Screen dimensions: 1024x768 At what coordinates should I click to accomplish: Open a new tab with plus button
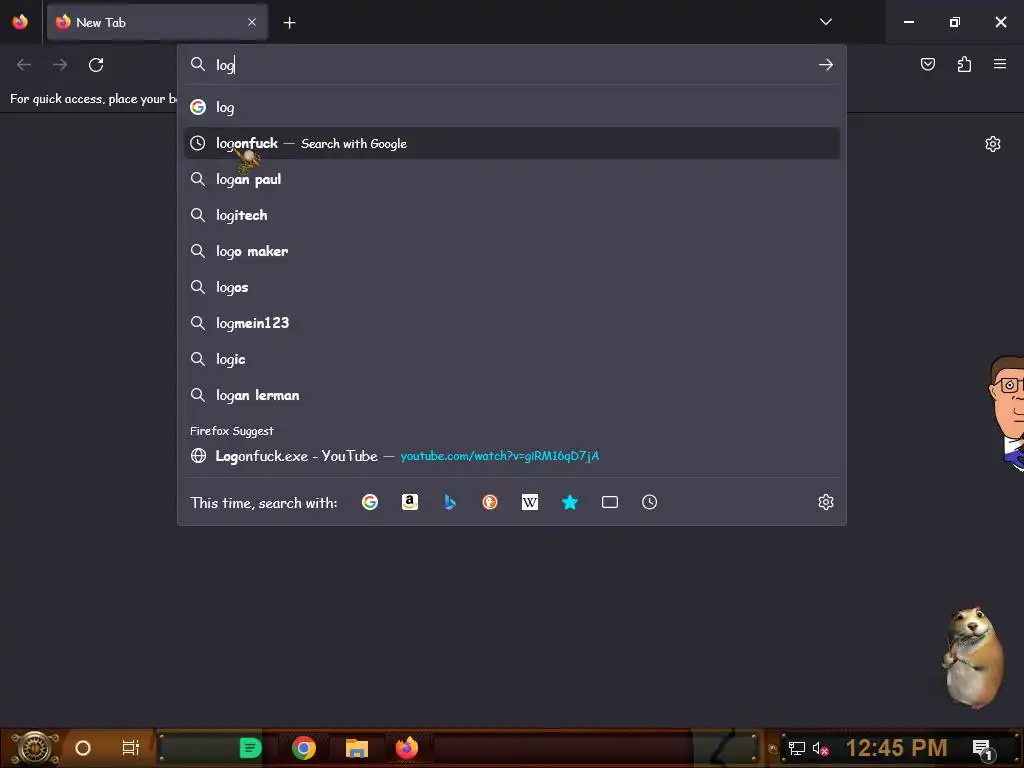click(x=289, y=23)
